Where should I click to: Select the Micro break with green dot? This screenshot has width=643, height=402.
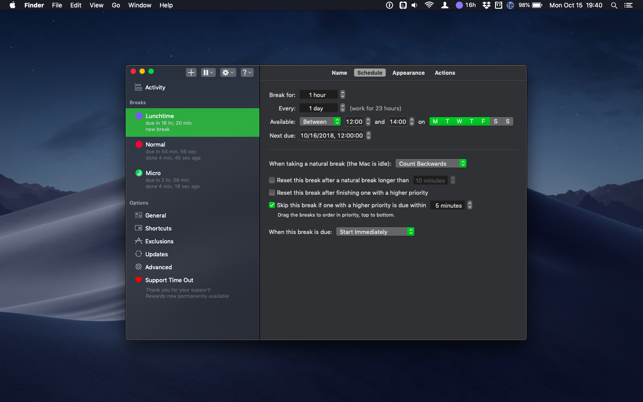[x=193, y=179]
